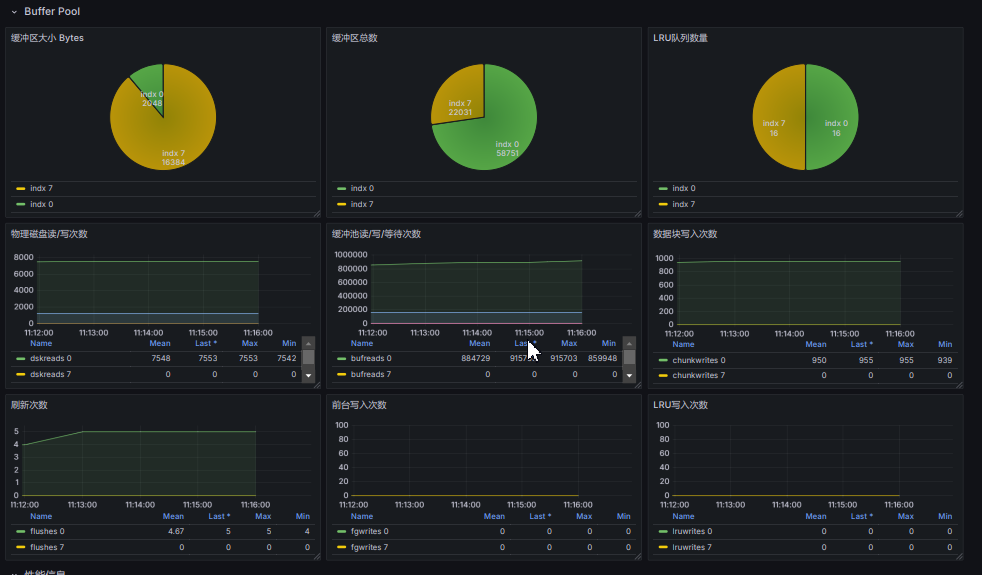Open the 物理磁盘读/写次数 panel title menu
982x575 pixels.
(49, 234)
